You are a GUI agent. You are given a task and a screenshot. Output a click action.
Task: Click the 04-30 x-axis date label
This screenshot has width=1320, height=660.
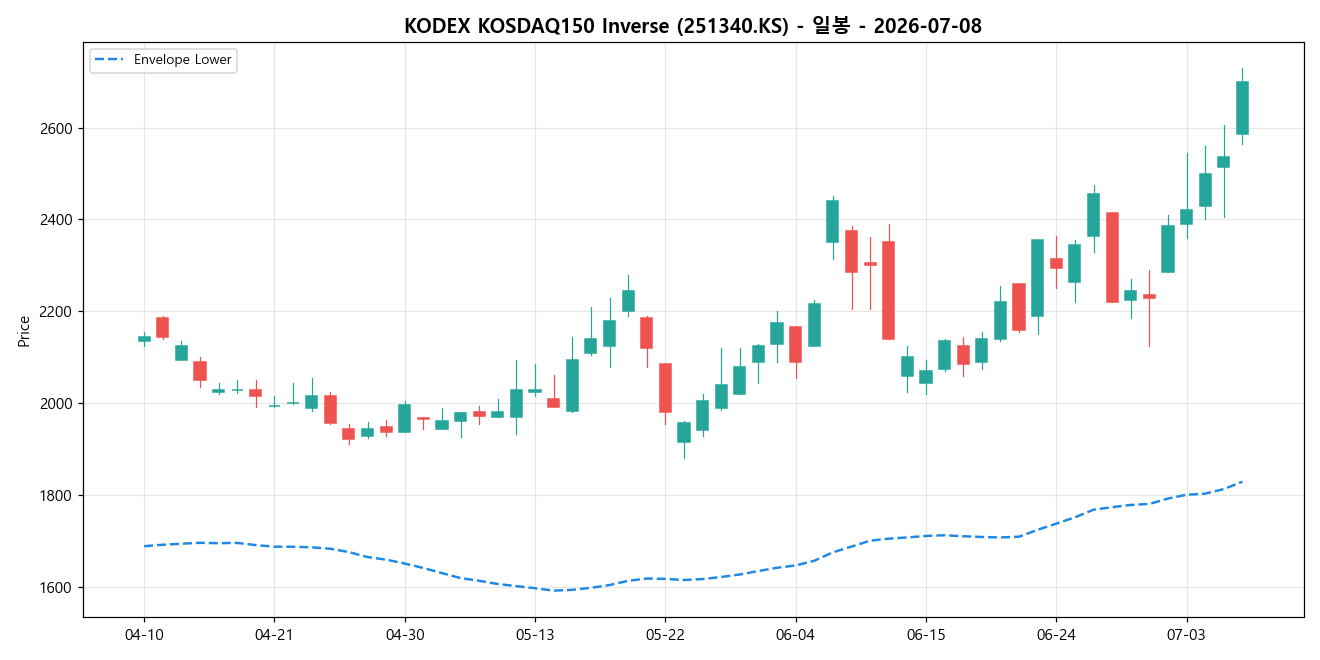pyautogui.click(x=404, y=634)
